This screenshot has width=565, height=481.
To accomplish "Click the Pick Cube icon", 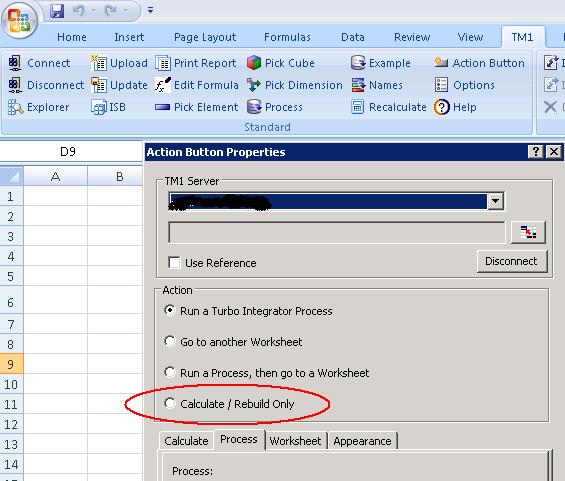I will [x=254, y=63].
